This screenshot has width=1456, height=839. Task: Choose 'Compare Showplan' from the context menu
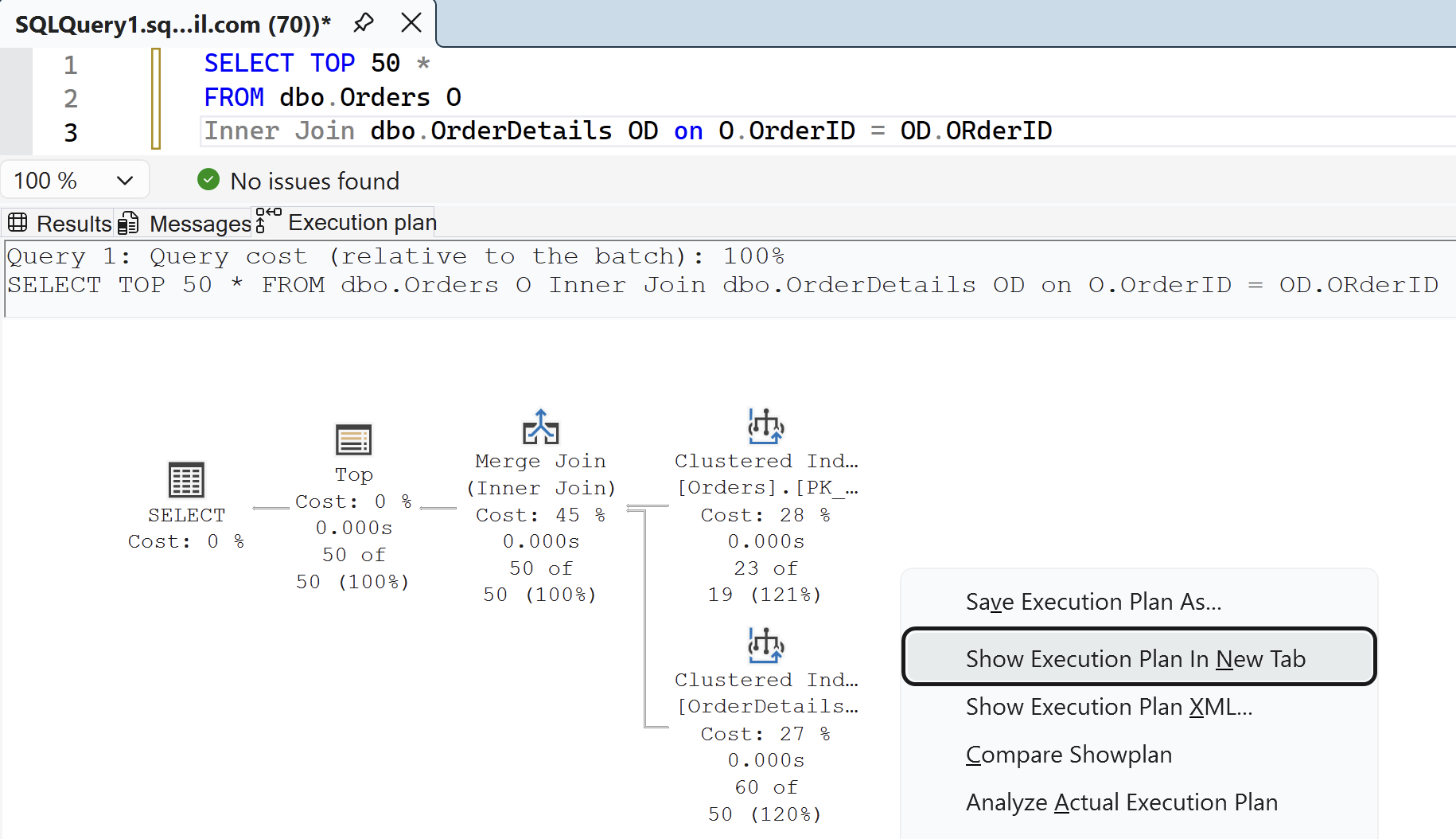tap(1068, 754)
